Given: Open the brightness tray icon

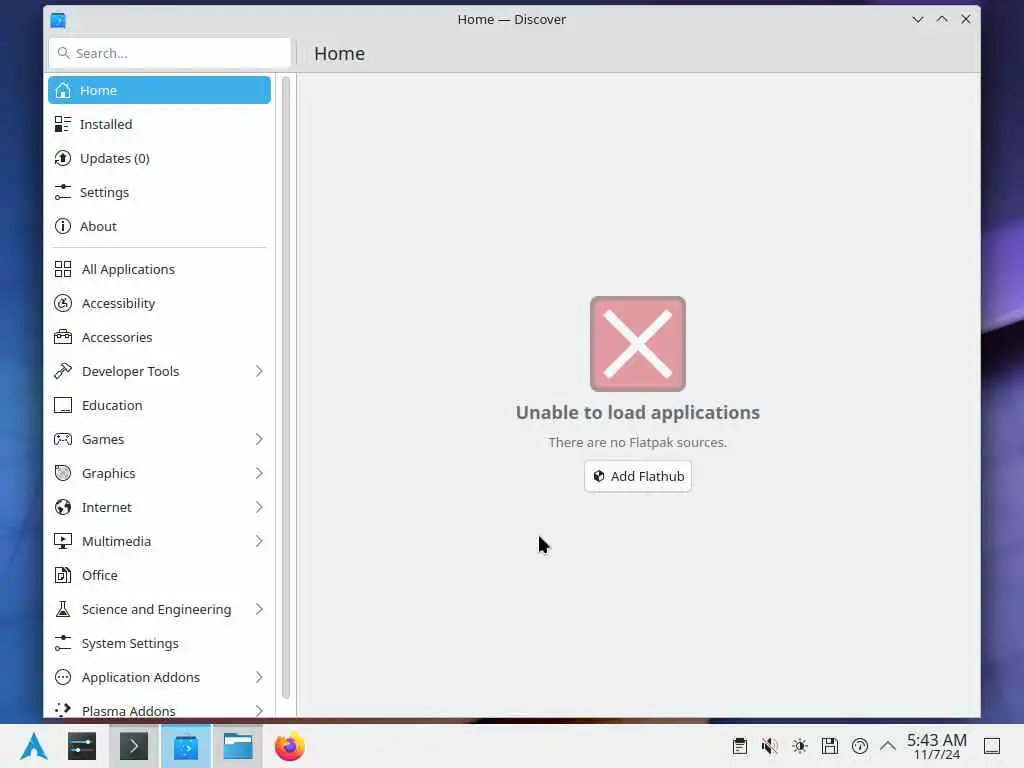Looking at the screenshot, I should click(799, 746).
